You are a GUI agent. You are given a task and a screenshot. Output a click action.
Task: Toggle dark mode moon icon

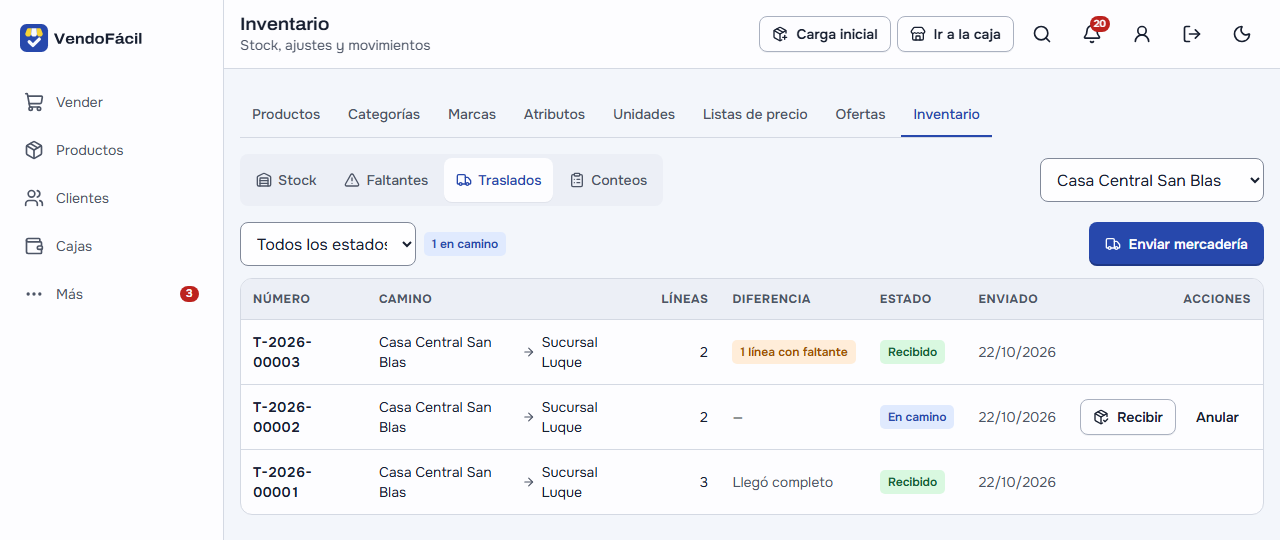pyautogui.click(x=1242, y=34)
